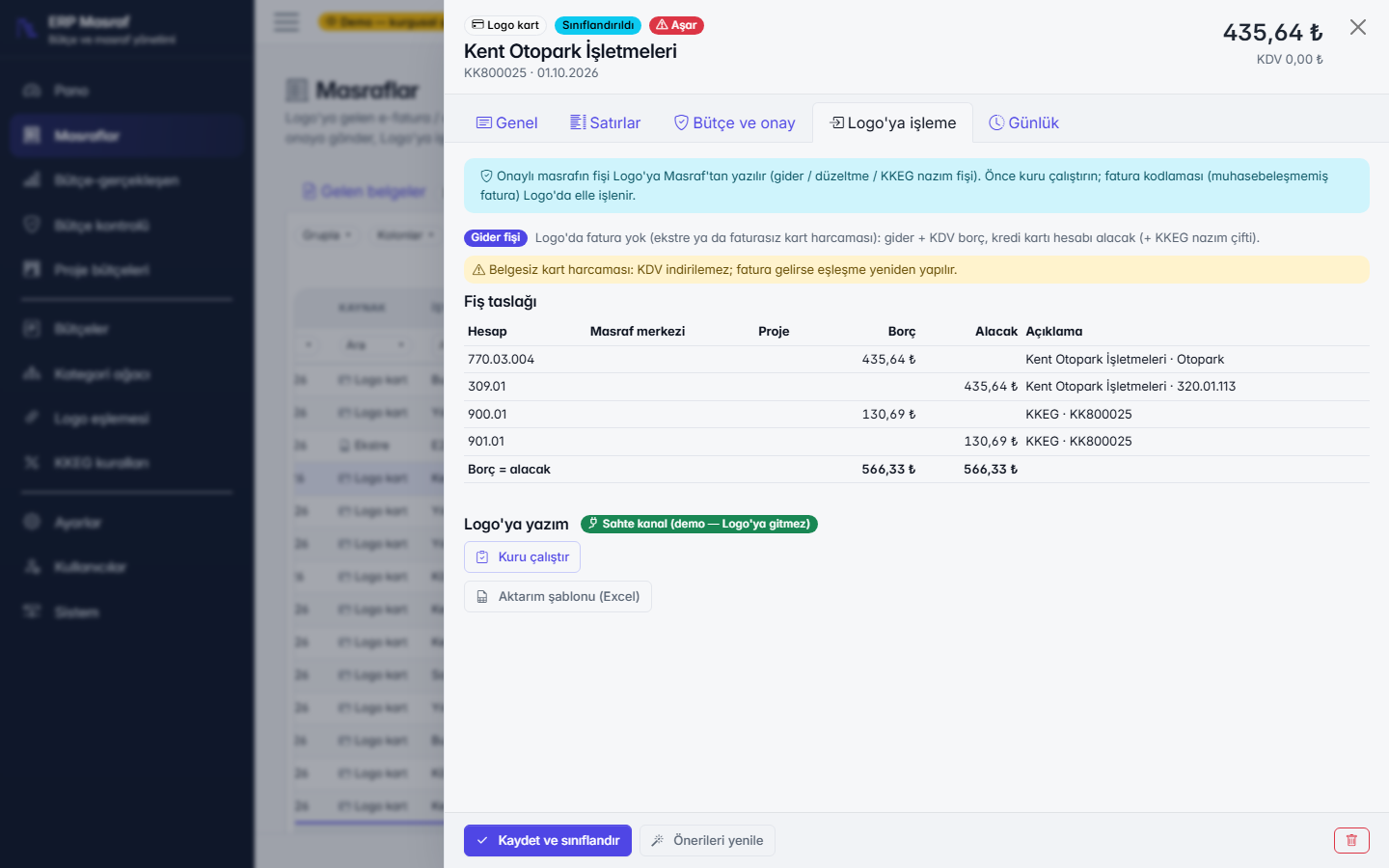Open Masraflar in the background sidebar
Image resolution: width=1389 pixels, height=868 pixels.
pyautogui.click(x=126, y=135)
